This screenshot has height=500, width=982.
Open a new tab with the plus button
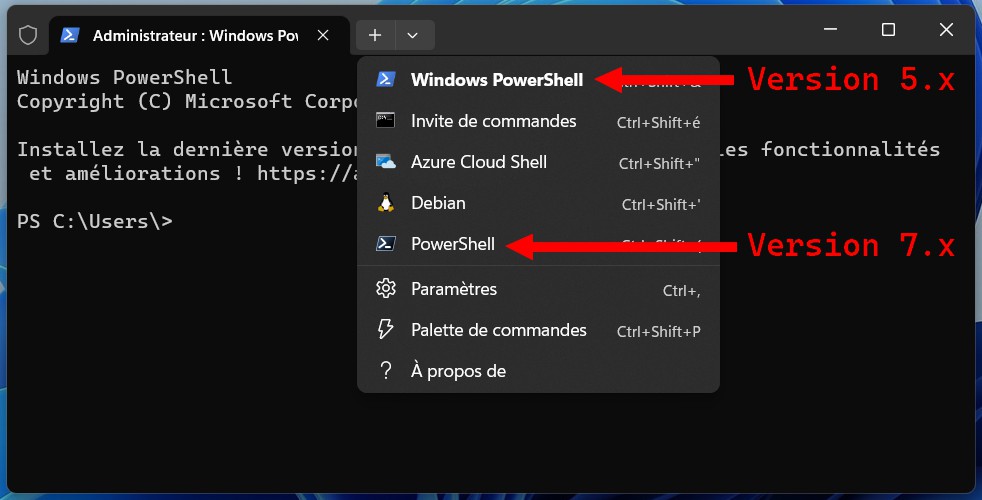pos(375,35)
